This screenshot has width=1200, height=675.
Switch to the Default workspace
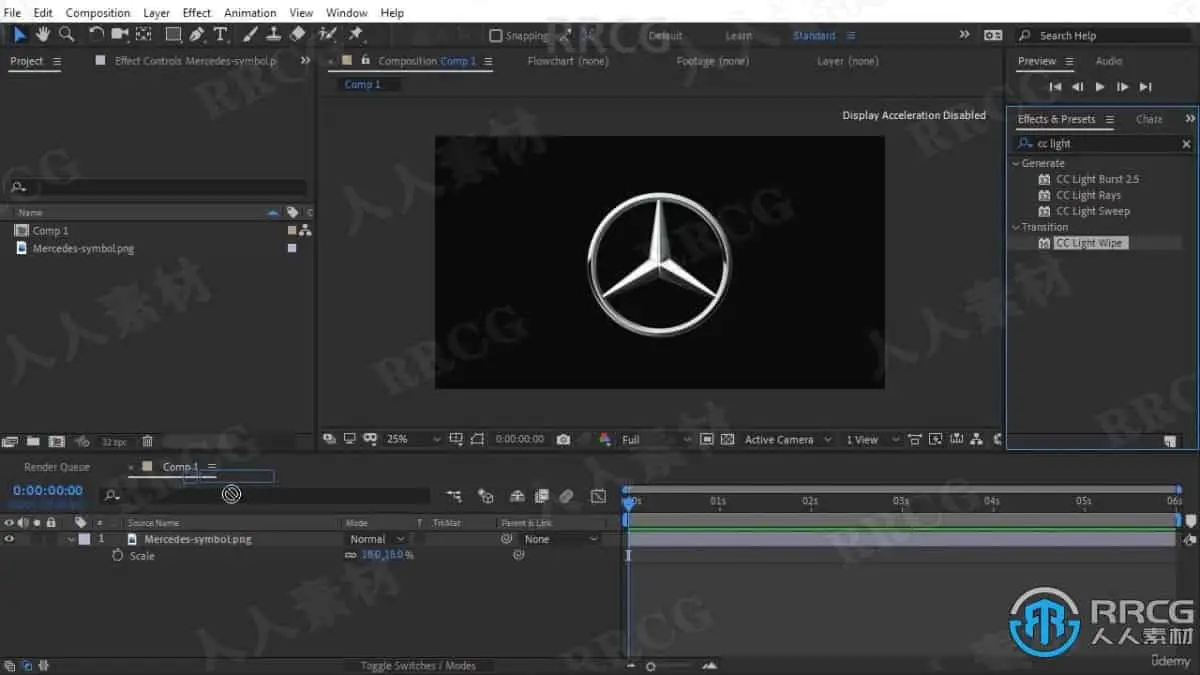point(665,35)
